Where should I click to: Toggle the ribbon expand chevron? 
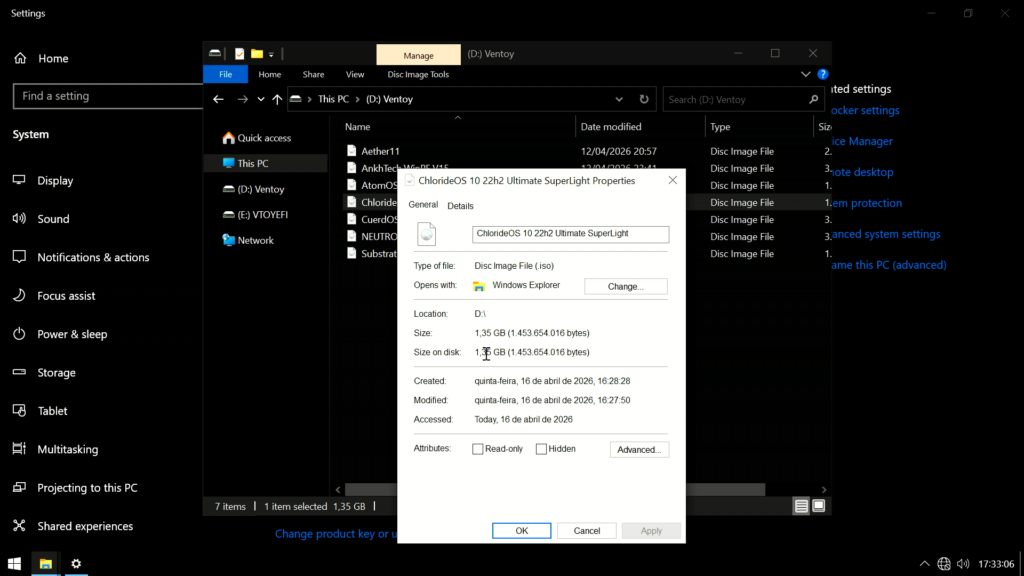pyautogui.click(x=806, y=74)
